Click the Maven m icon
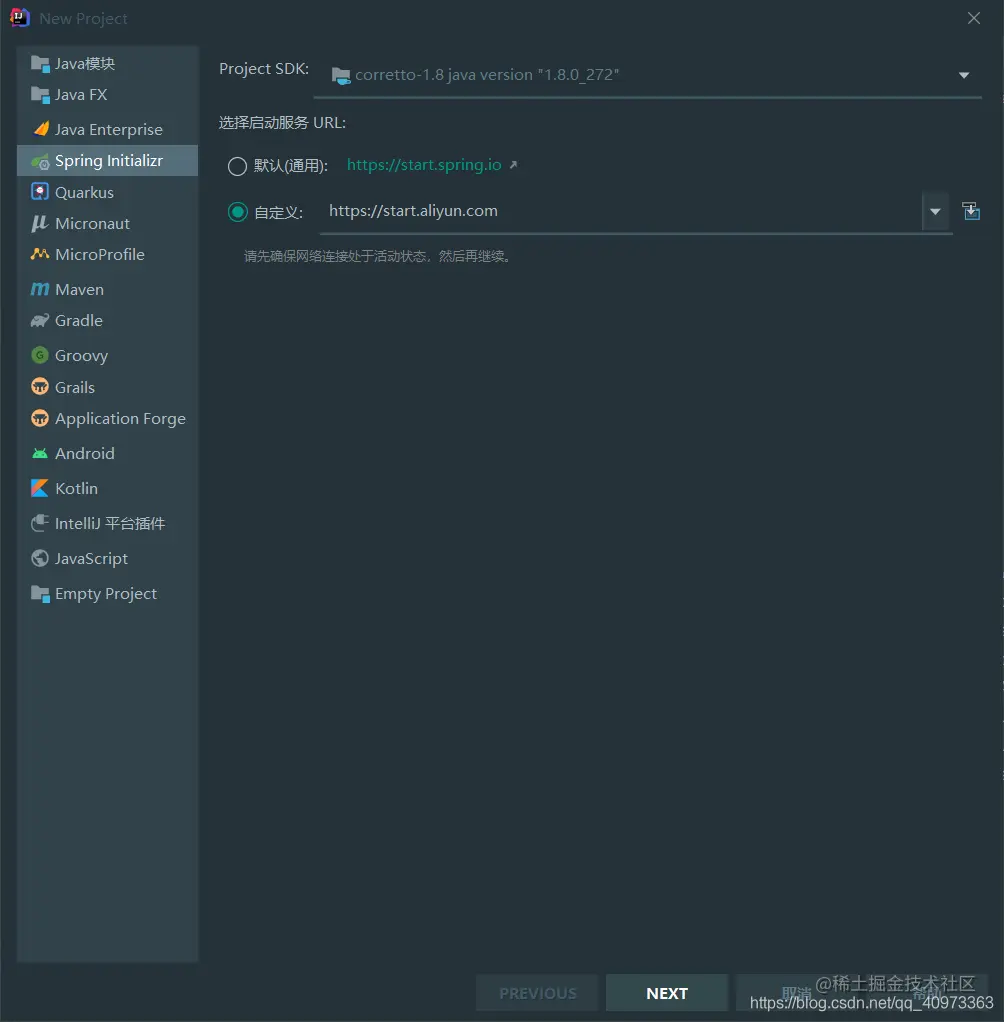The height and width of the screenshot is (1022, 1004). [x=40, y=289]
